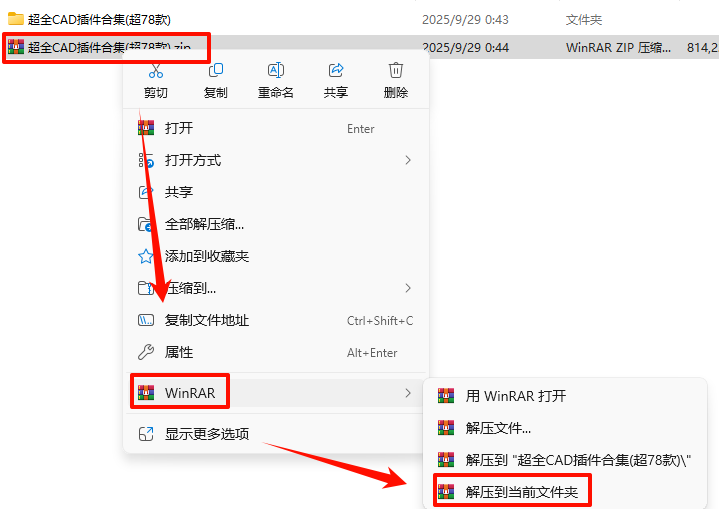Viewport: 719px width, 509px height.
Task: Click the Cut scissors icon
Action: [156, 71]
